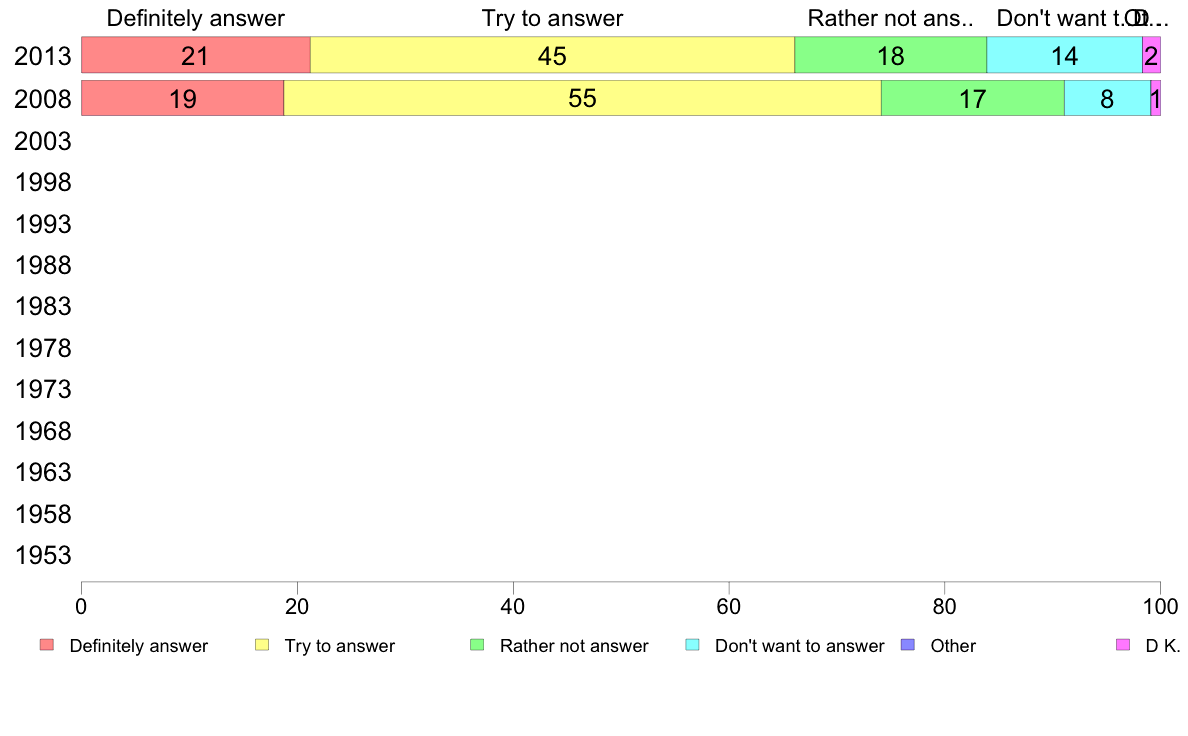Click the blue Other legend swatch
The width and height of the screenshot is (1188, 736).
[x=908, y=645]
